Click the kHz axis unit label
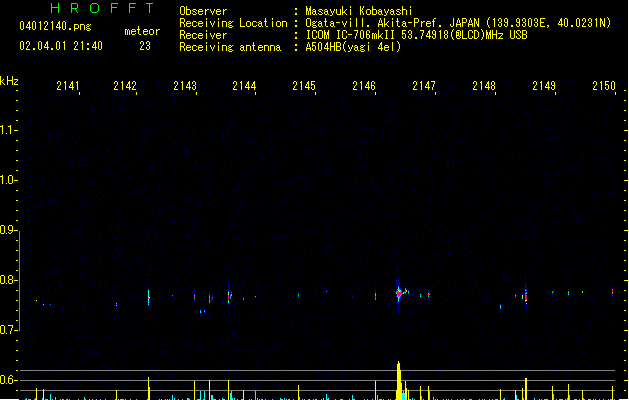Image resolution: width=629 pixels, height=400 pixels. (x=9, y=81)
